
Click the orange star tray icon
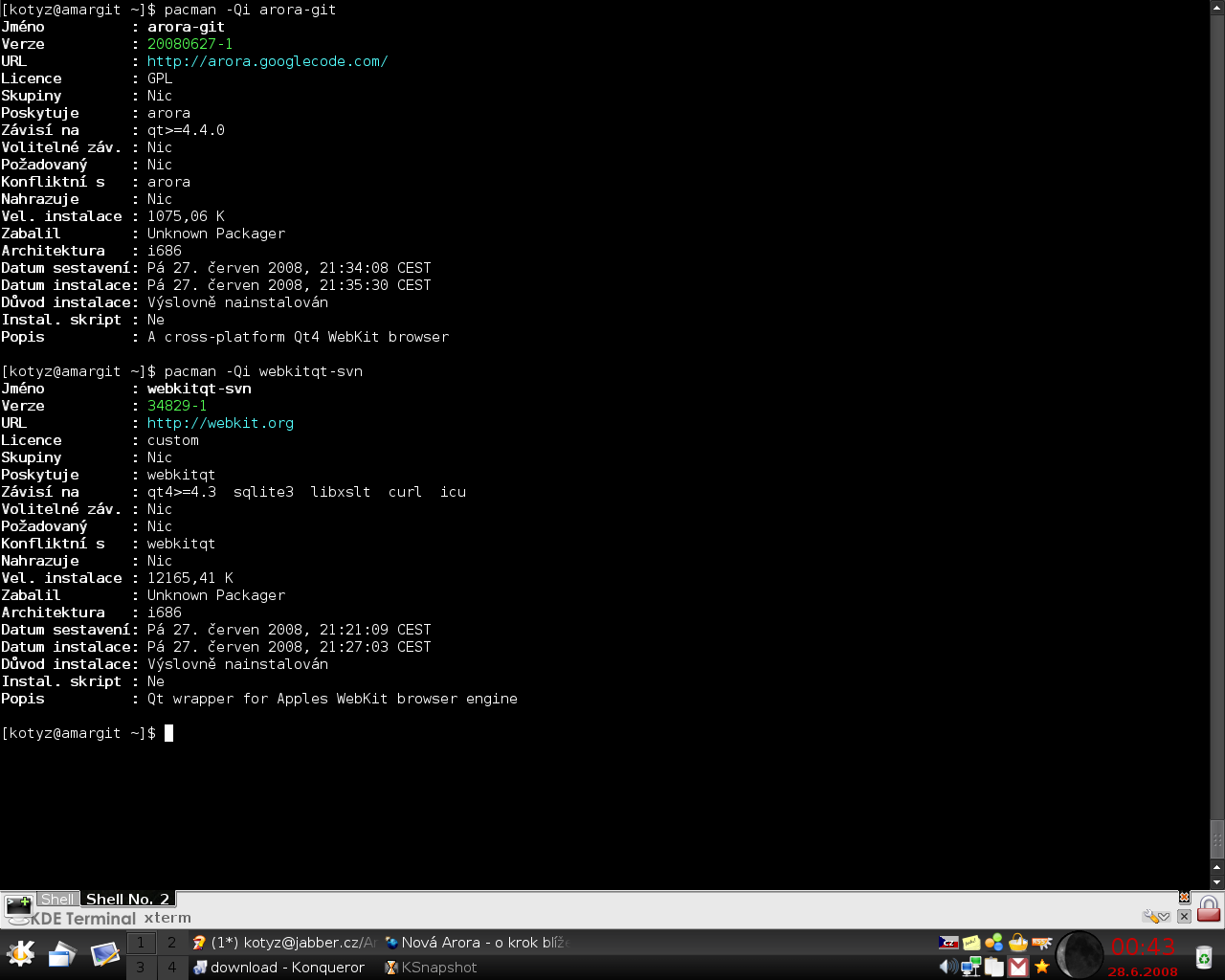(x=1042, y=967)
